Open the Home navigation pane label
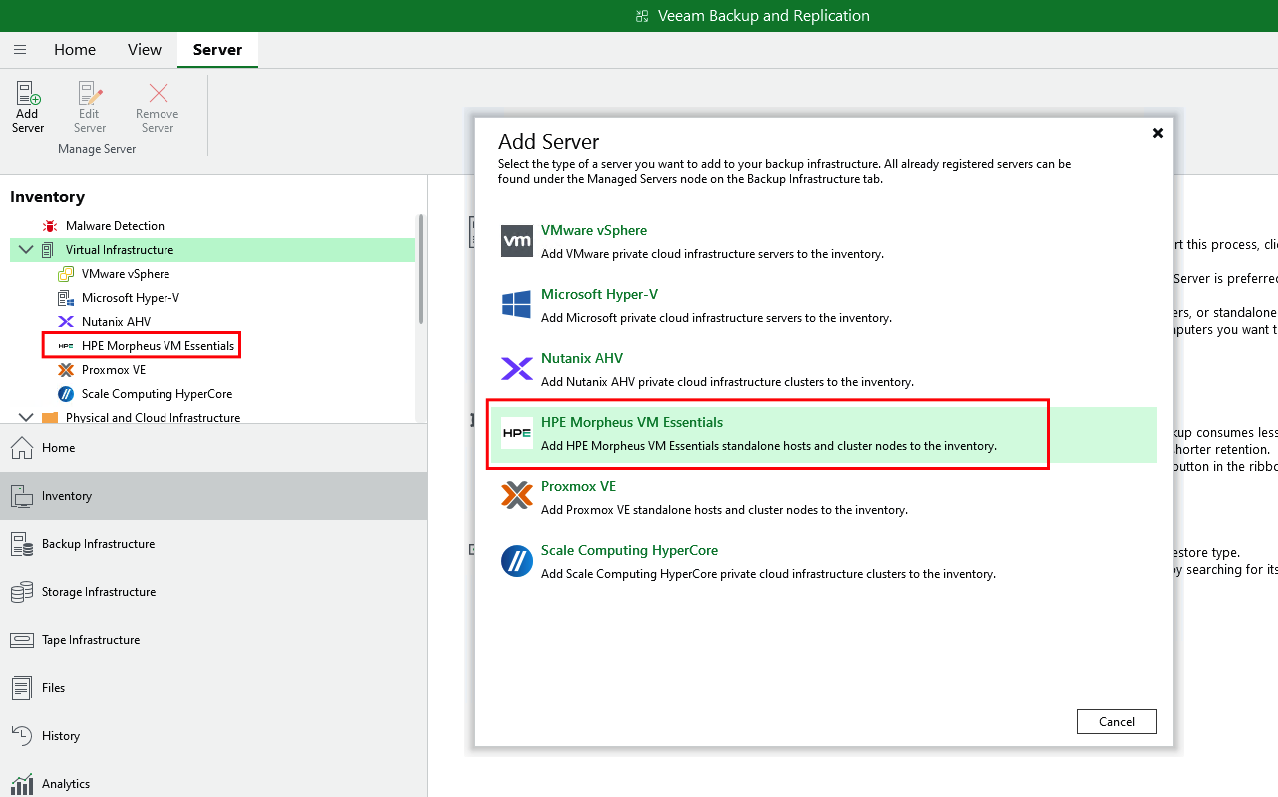 pyautogui.click(x=58, y=448)
